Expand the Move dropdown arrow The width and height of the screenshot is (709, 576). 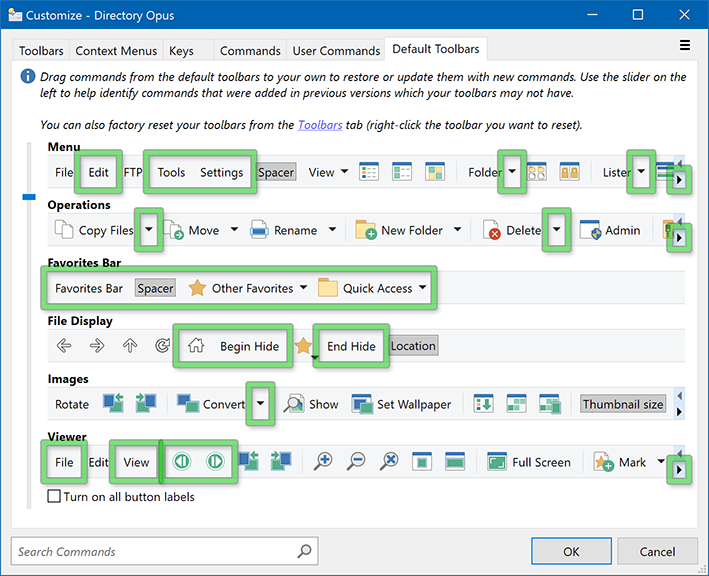(x=234, y=229)
